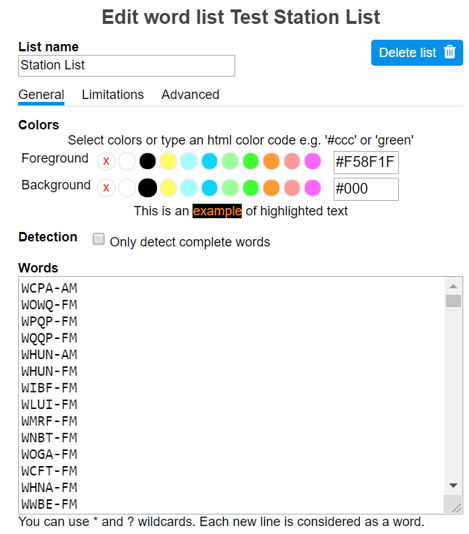Image resolution: width=469 pixels, height=534 pixels.
Task: Click foreground color code field #F58F1F
Action: pyautogui.click(x=366, y=162)
